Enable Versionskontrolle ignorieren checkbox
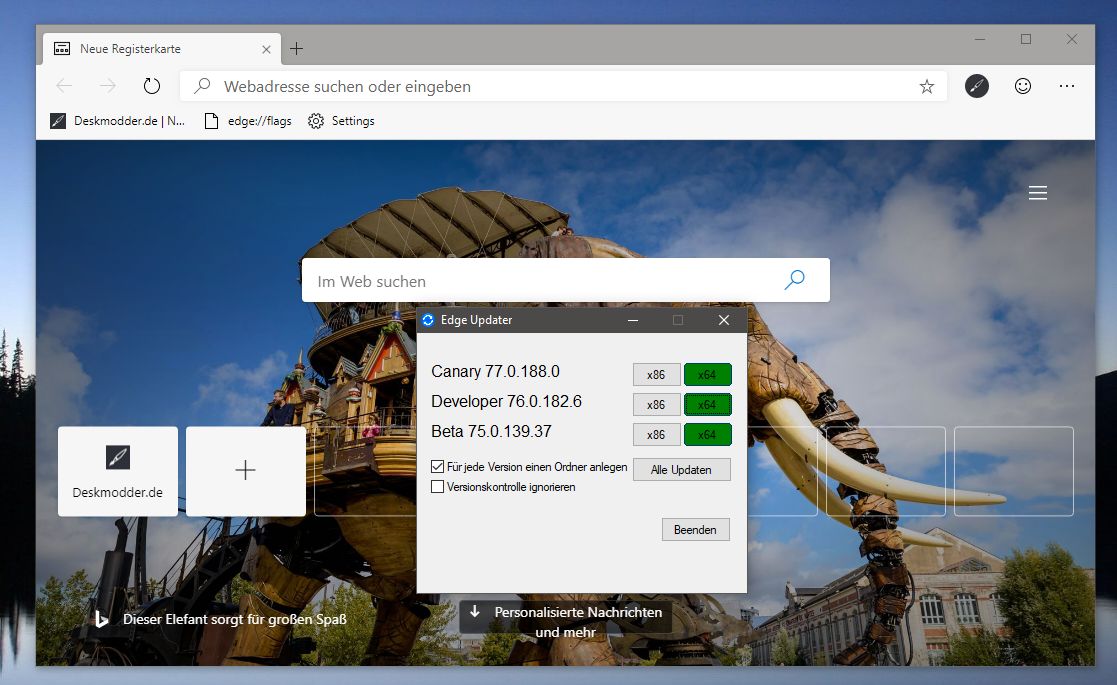 [x=437, y=487]
